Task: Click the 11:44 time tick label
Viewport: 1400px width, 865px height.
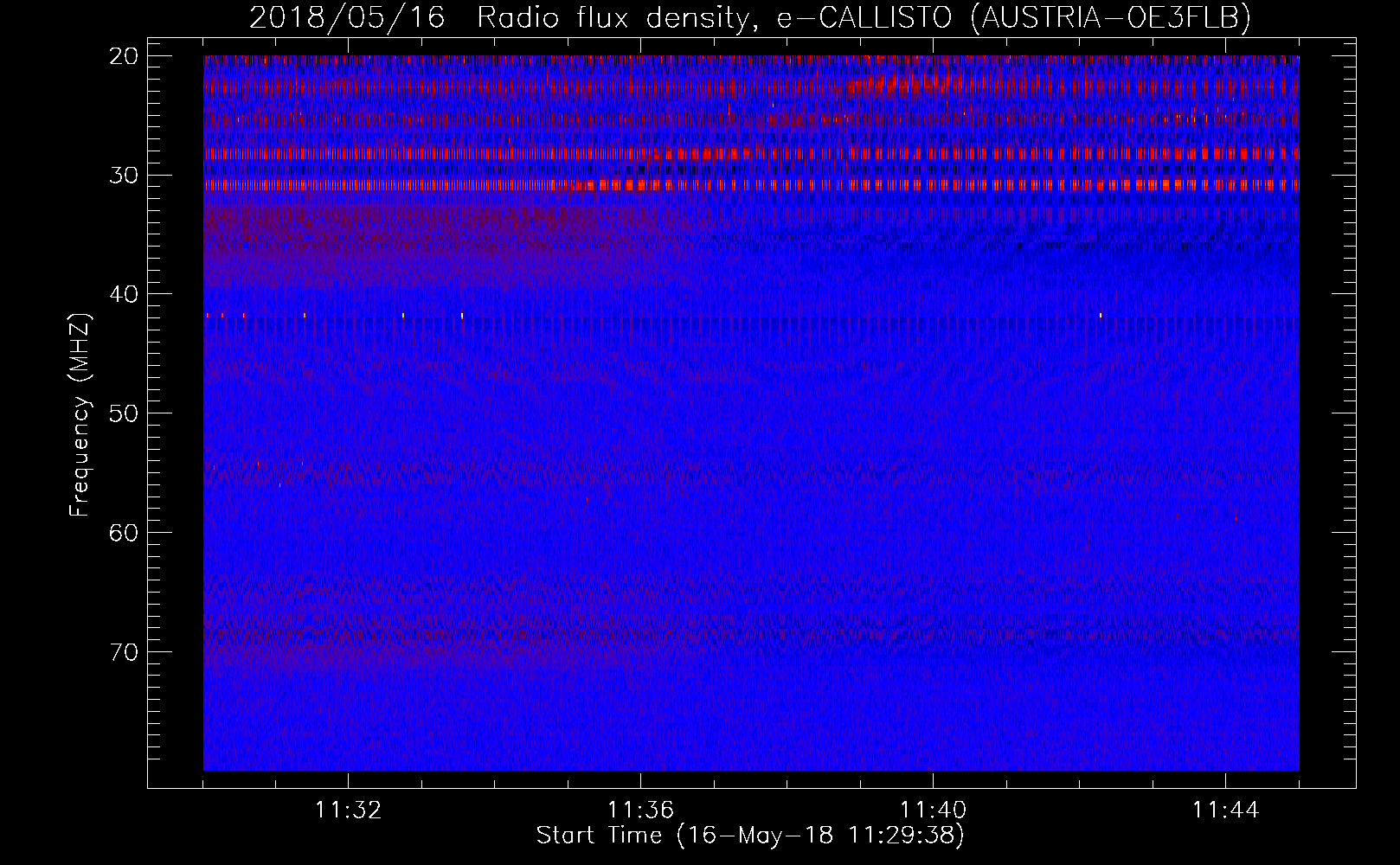Action: tap(1225, 811)
